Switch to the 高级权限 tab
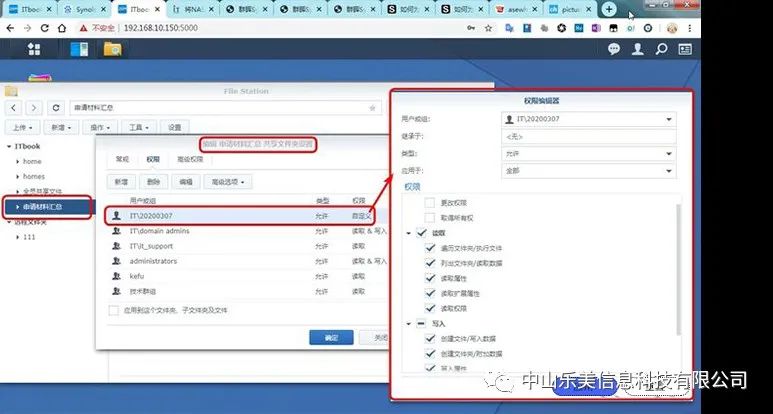 click(x=190, y=159)
